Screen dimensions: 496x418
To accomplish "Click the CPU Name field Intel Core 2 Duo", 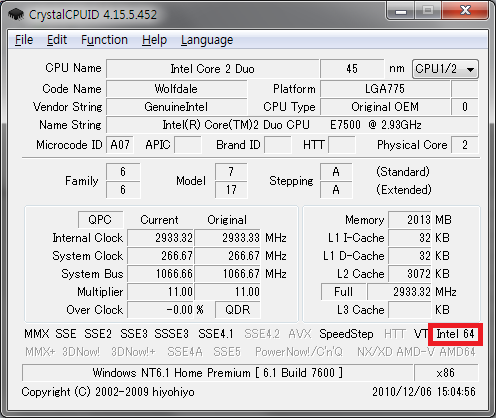I will tap(212, 69).
